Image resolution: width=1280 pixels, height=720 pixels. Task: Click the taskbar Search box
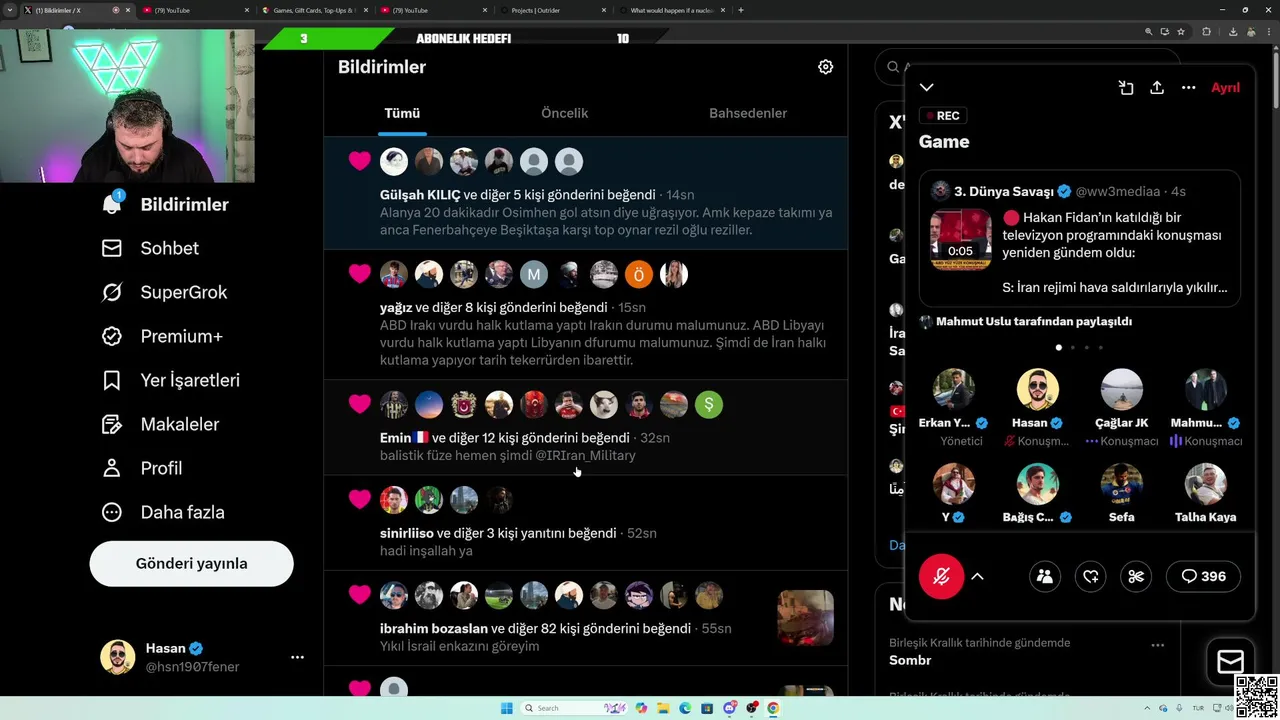coord(575,708)
